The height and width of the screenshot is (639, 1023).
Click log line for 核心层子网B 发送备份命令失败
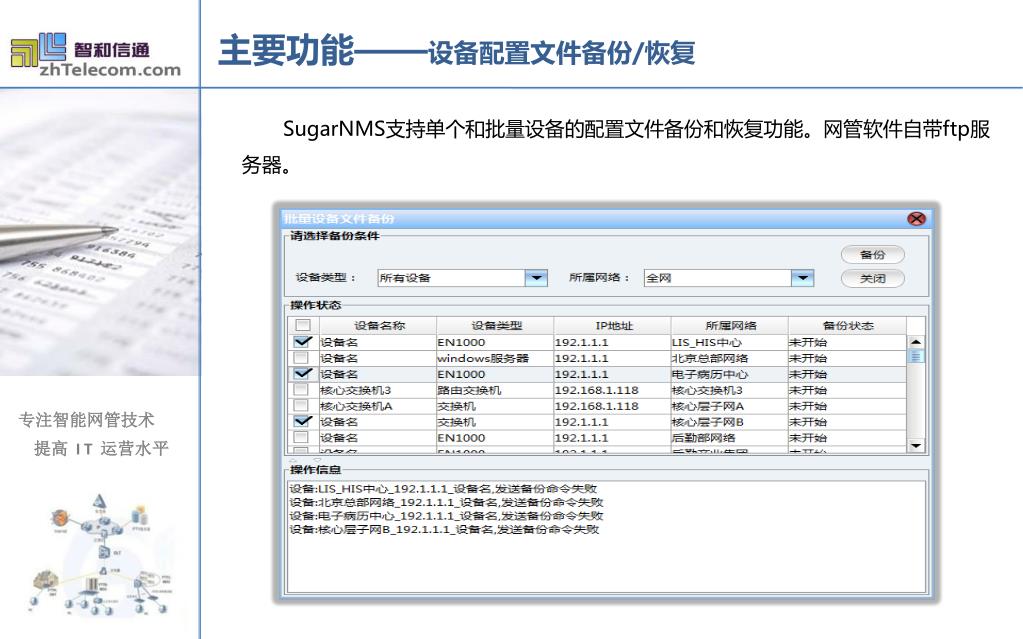click(x=444, y=529)
